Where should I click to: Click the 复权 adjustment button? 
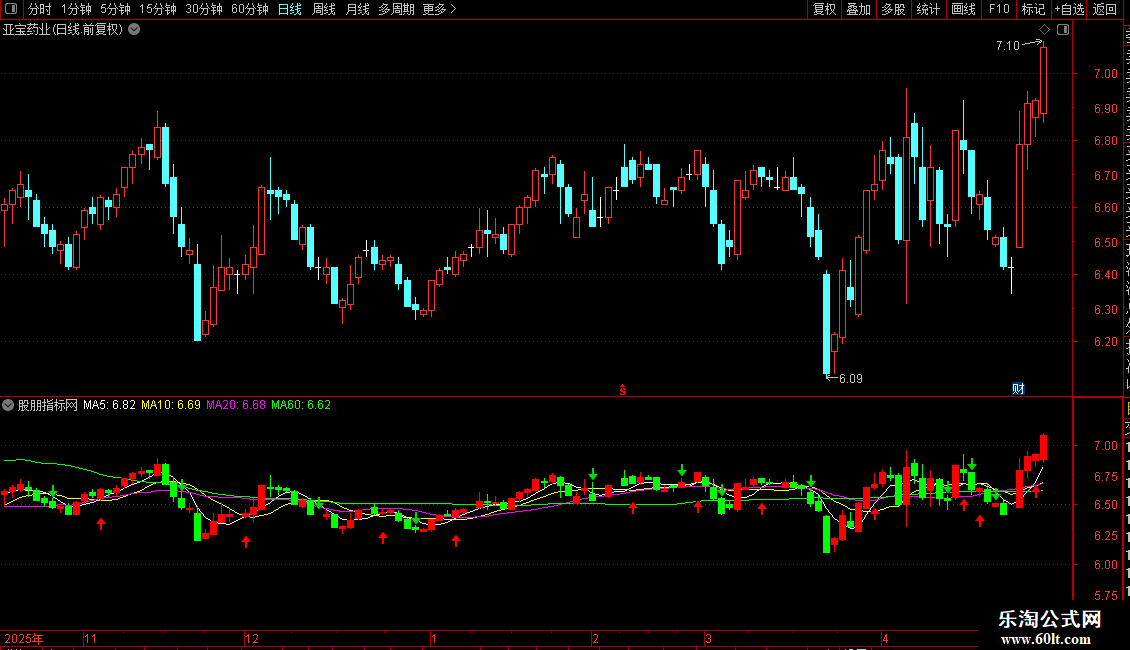[824, 9]
